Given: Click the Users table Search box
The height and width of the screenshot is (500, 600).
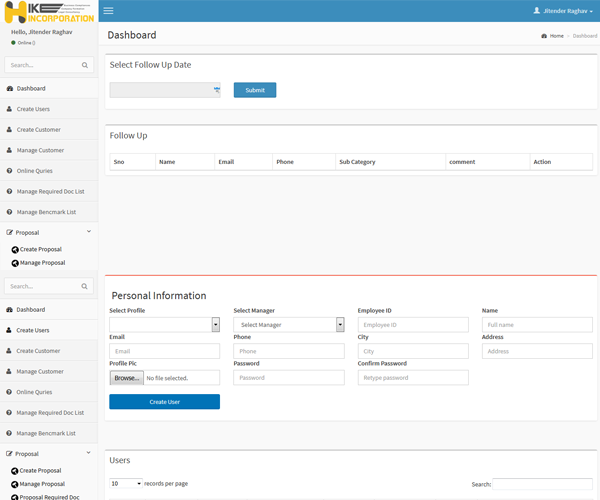Looking at the screenshot, I should click(543, 484).
